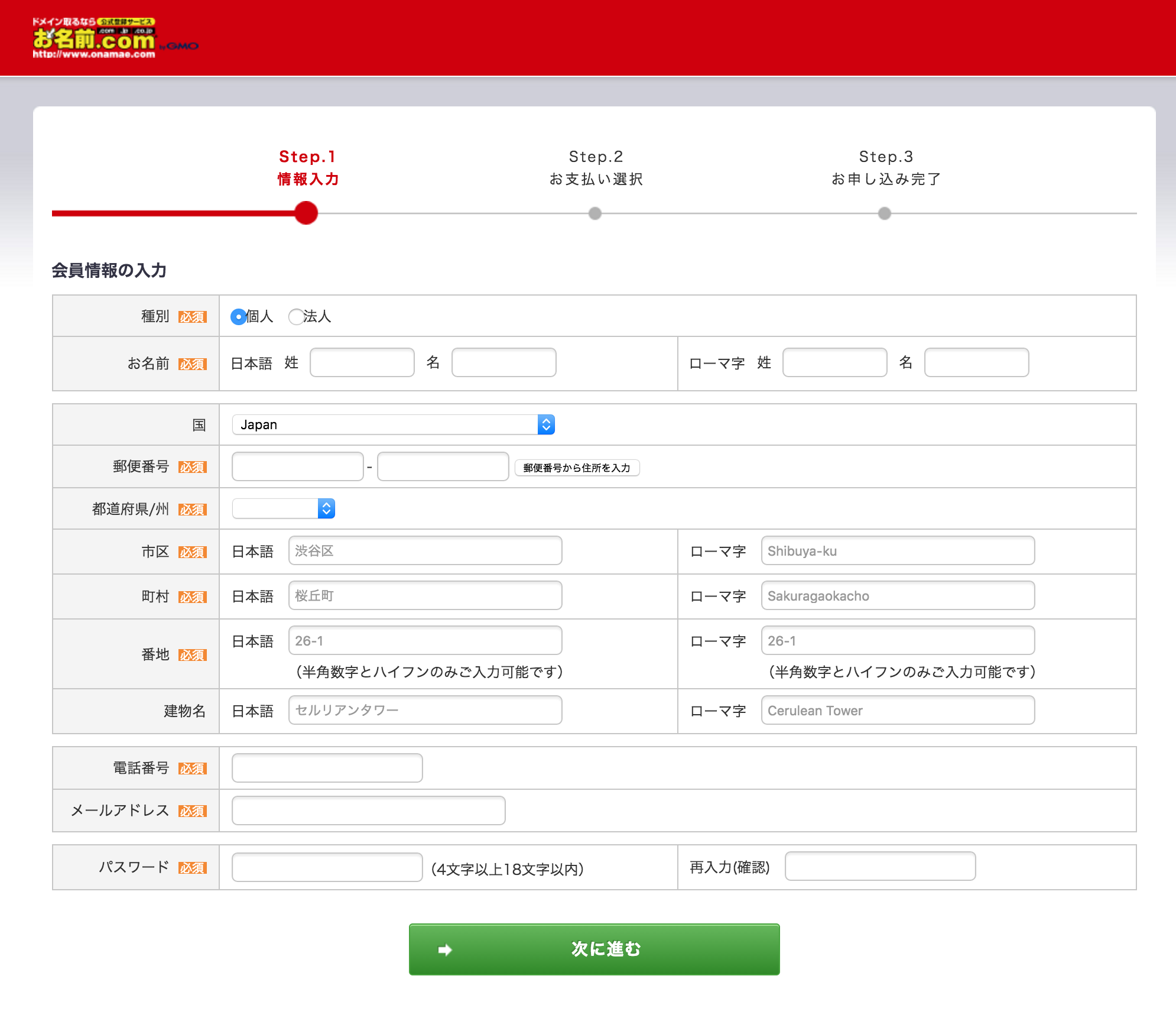Click the お名前.com logo

pyautogui.click(x=115, y=38)
